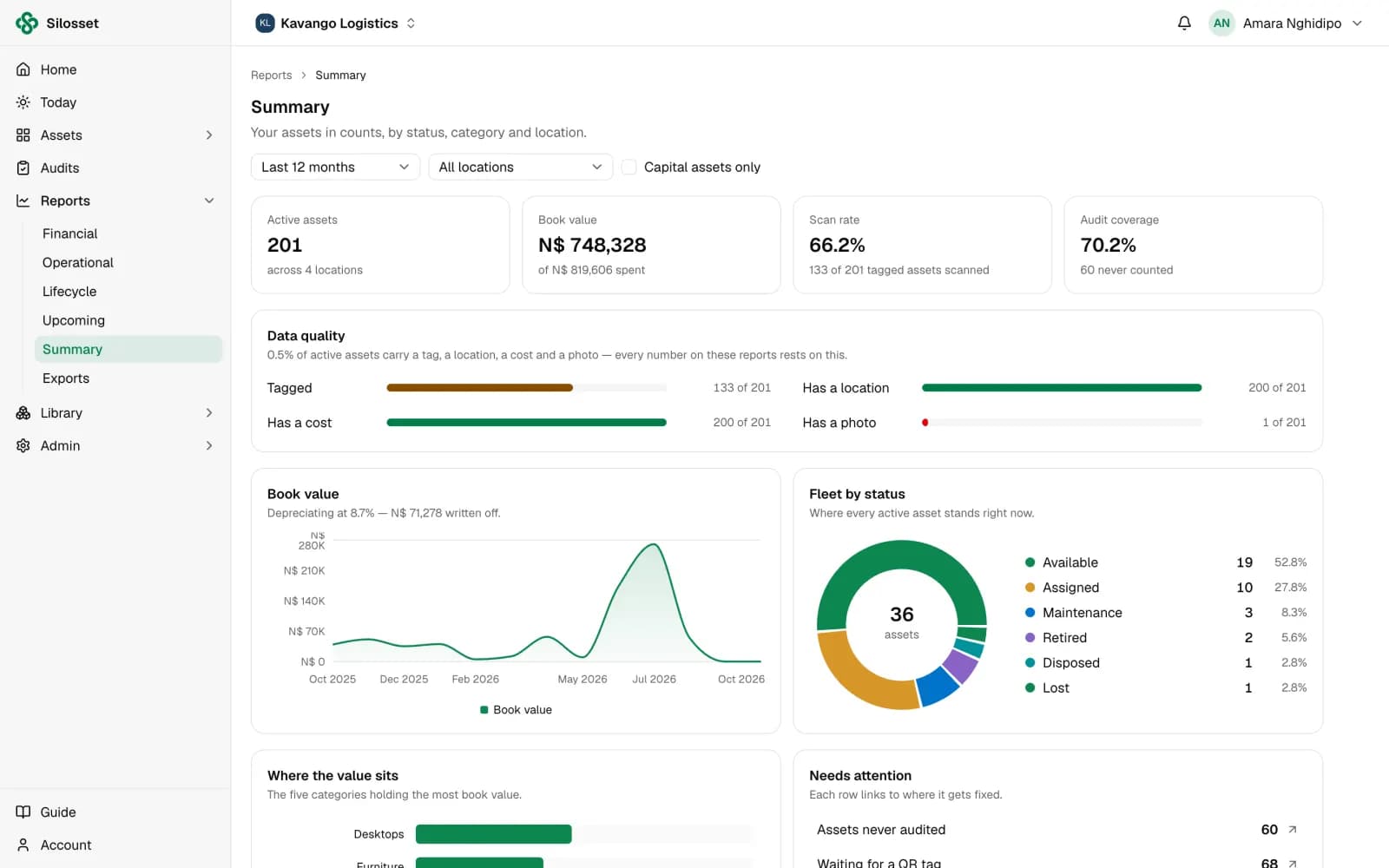Go to Financial reports
This screenshot has width=1389, height=868.
128,233
